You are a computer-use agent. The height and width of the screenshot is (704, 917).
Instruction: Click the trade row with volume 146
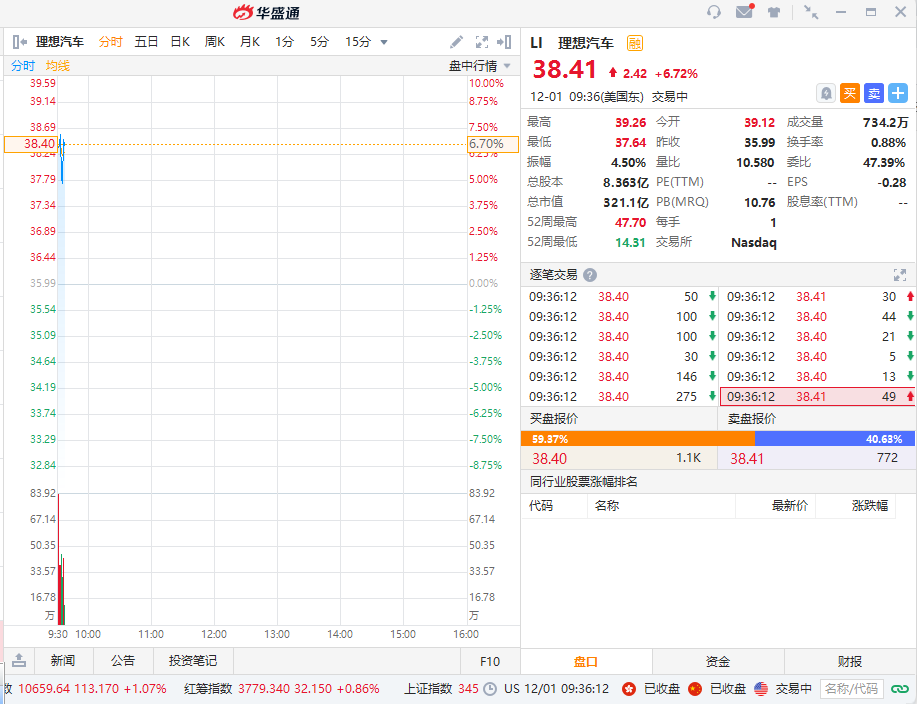619,377
